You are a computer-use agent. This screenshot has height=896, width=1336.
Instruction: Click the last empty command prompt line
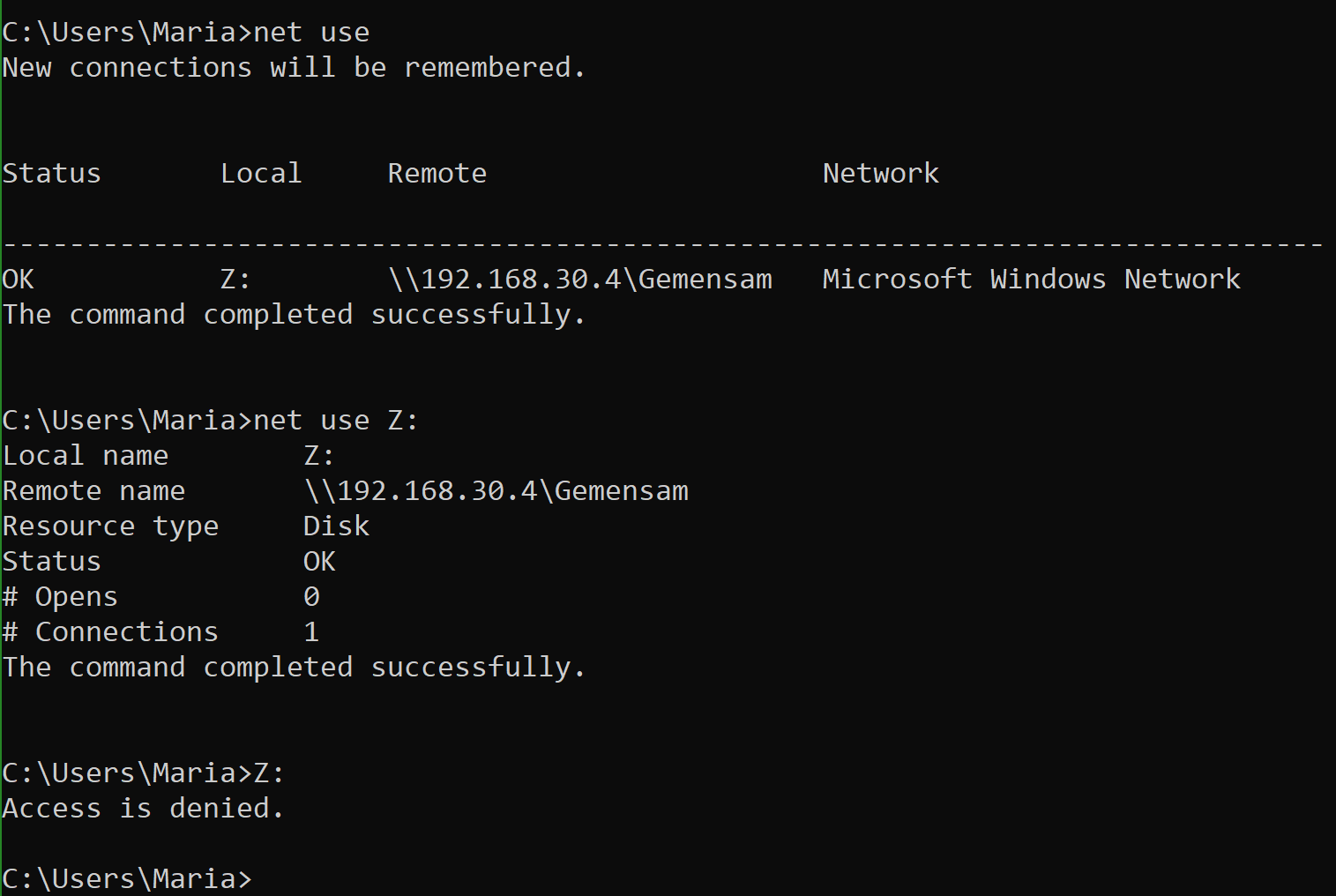point(127,879)
